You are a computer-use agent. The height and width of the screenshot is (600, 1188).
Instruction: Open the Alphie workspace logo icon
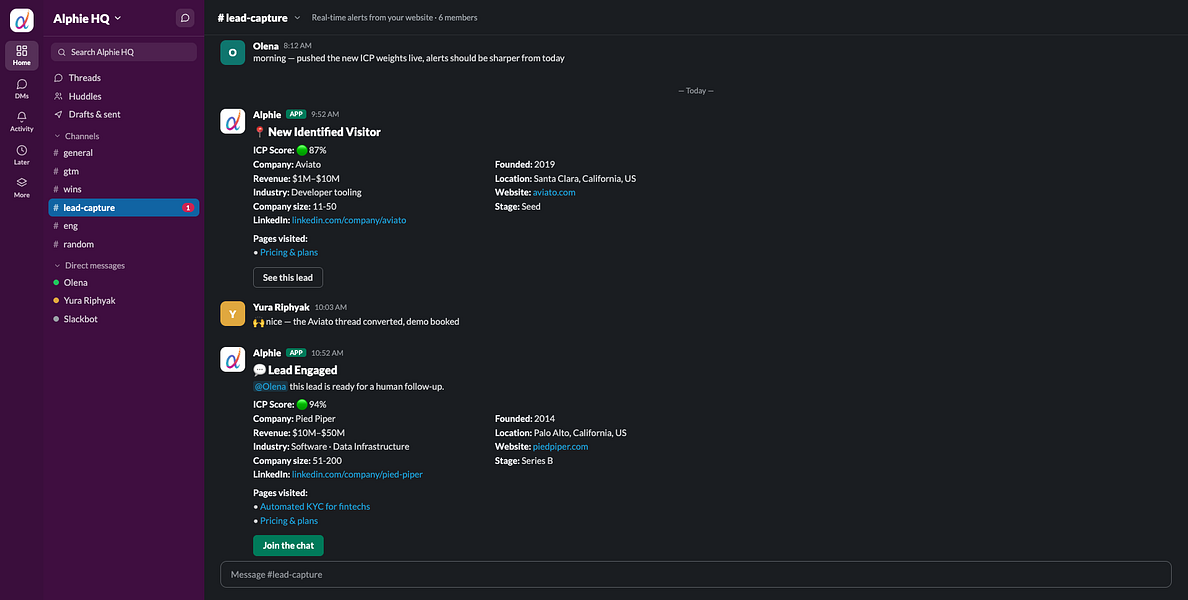tap(21, 20)
